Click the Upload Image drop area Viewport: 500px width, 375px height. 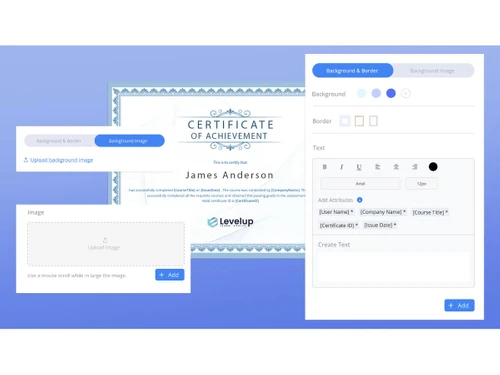[x=106, y=244]
